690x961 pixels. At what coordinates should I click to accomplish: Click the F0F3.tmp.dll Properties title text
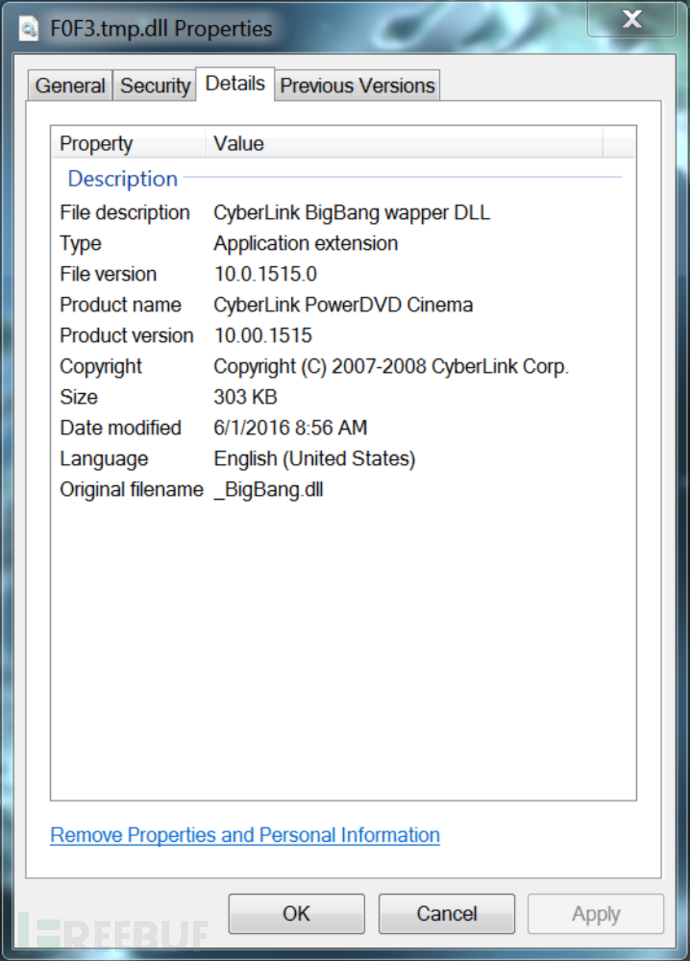click(x=161, y=29)
